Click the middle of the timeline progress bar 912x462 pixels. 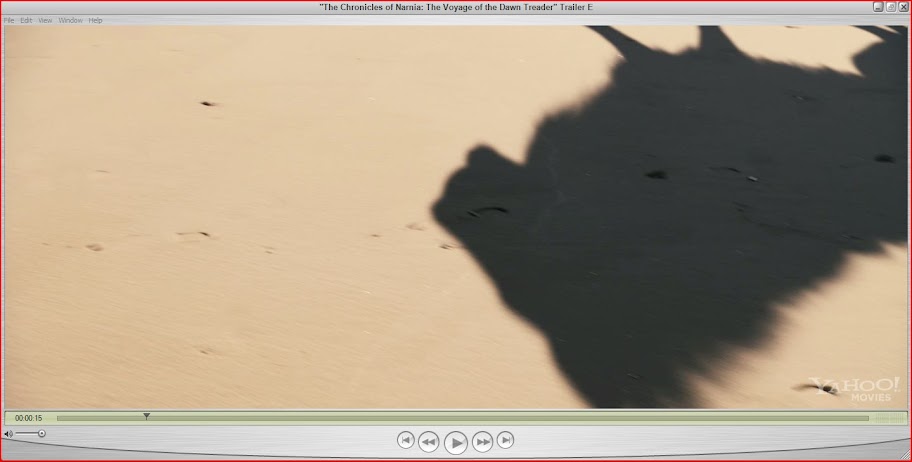click(462, 418)
